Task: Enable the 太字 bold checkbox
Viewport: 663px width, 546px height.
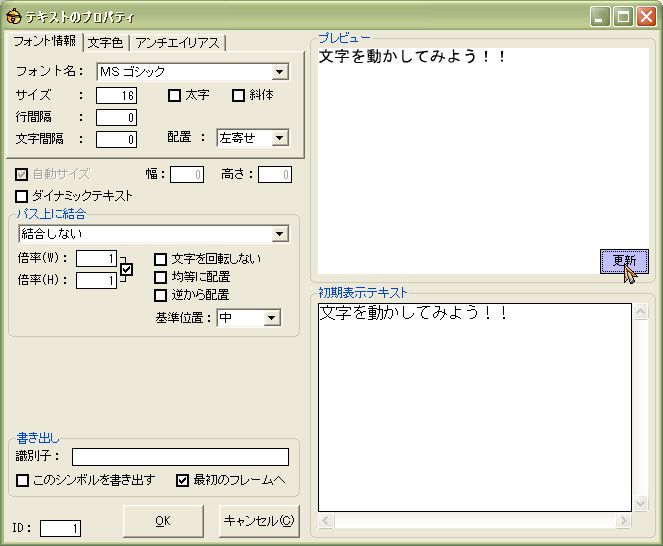Action: tap(174, 95)
